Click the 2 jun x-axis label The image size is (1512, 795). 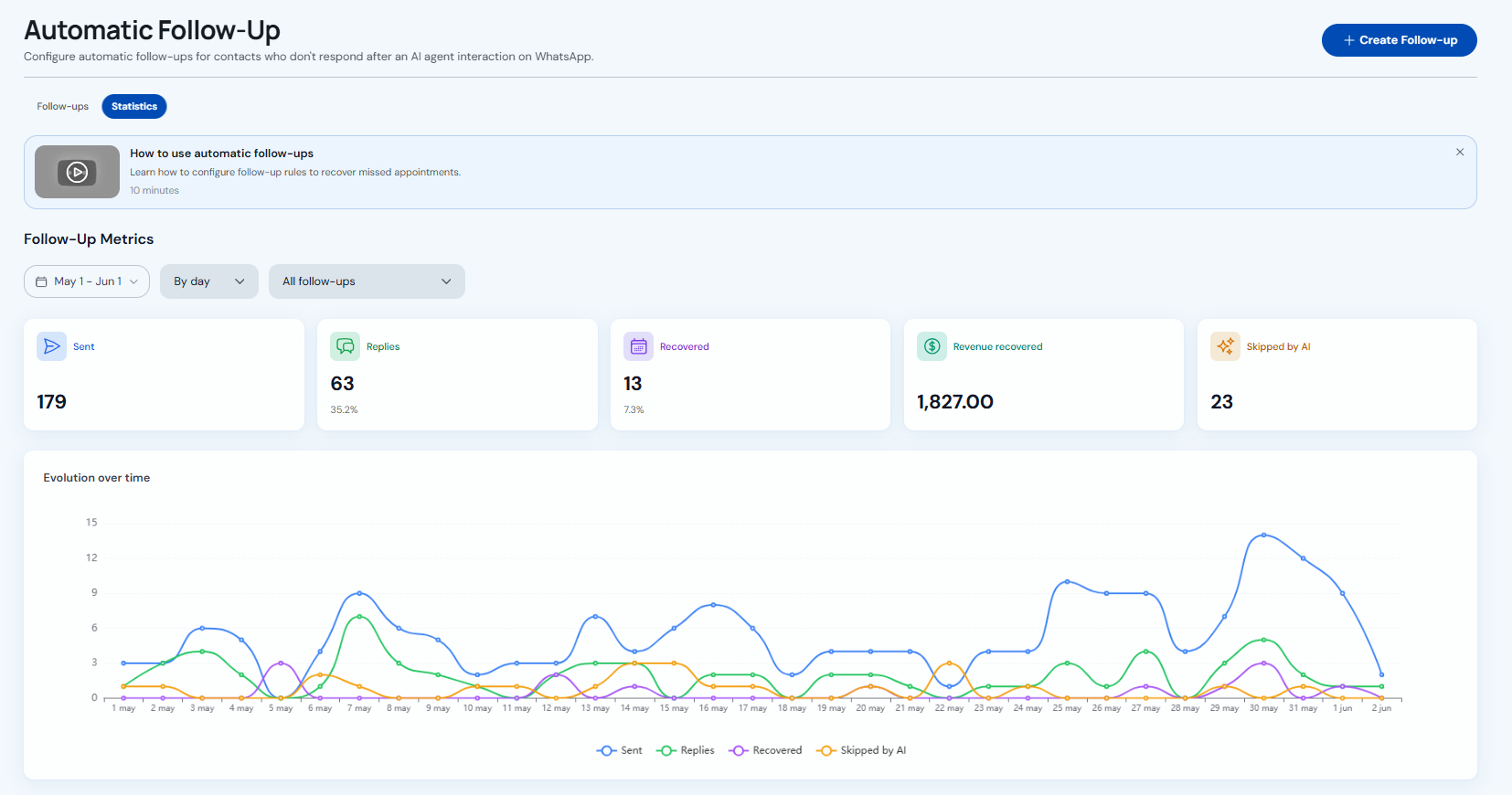tap(1381, 708)
